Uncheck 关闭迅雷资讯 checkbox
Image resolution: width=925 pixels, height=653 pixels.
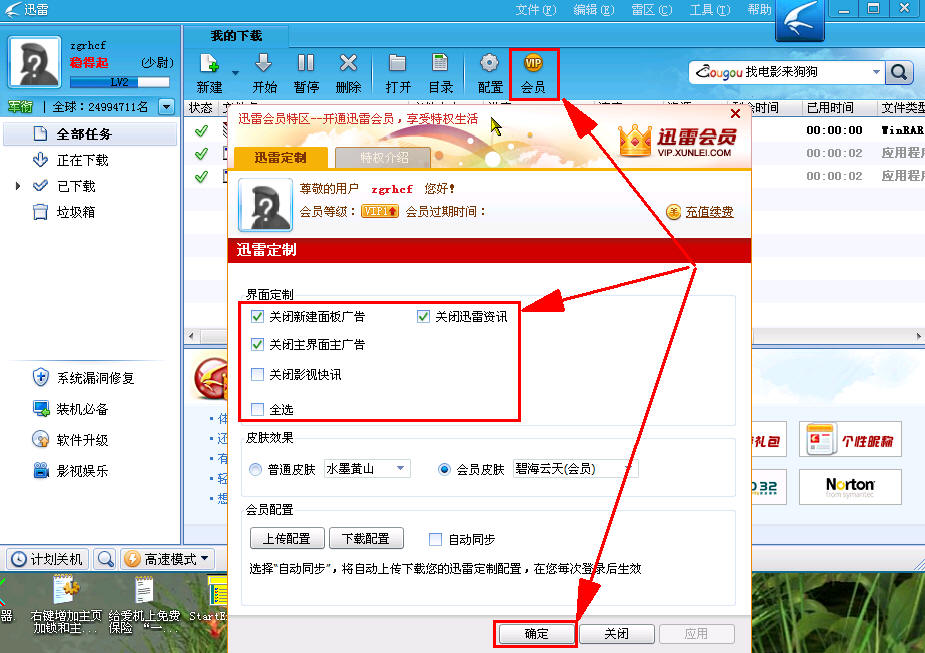423,317
